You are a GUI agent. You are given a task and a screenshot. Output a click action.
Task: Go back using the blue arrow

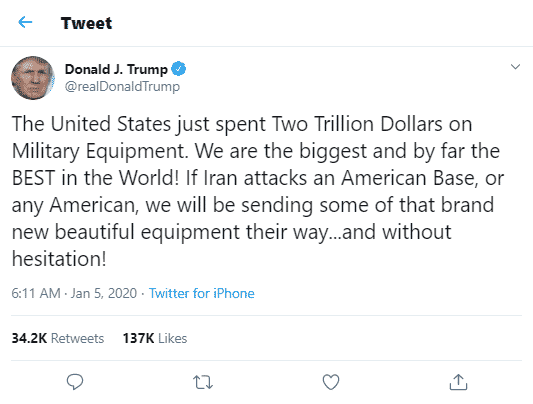click(25, 22)
